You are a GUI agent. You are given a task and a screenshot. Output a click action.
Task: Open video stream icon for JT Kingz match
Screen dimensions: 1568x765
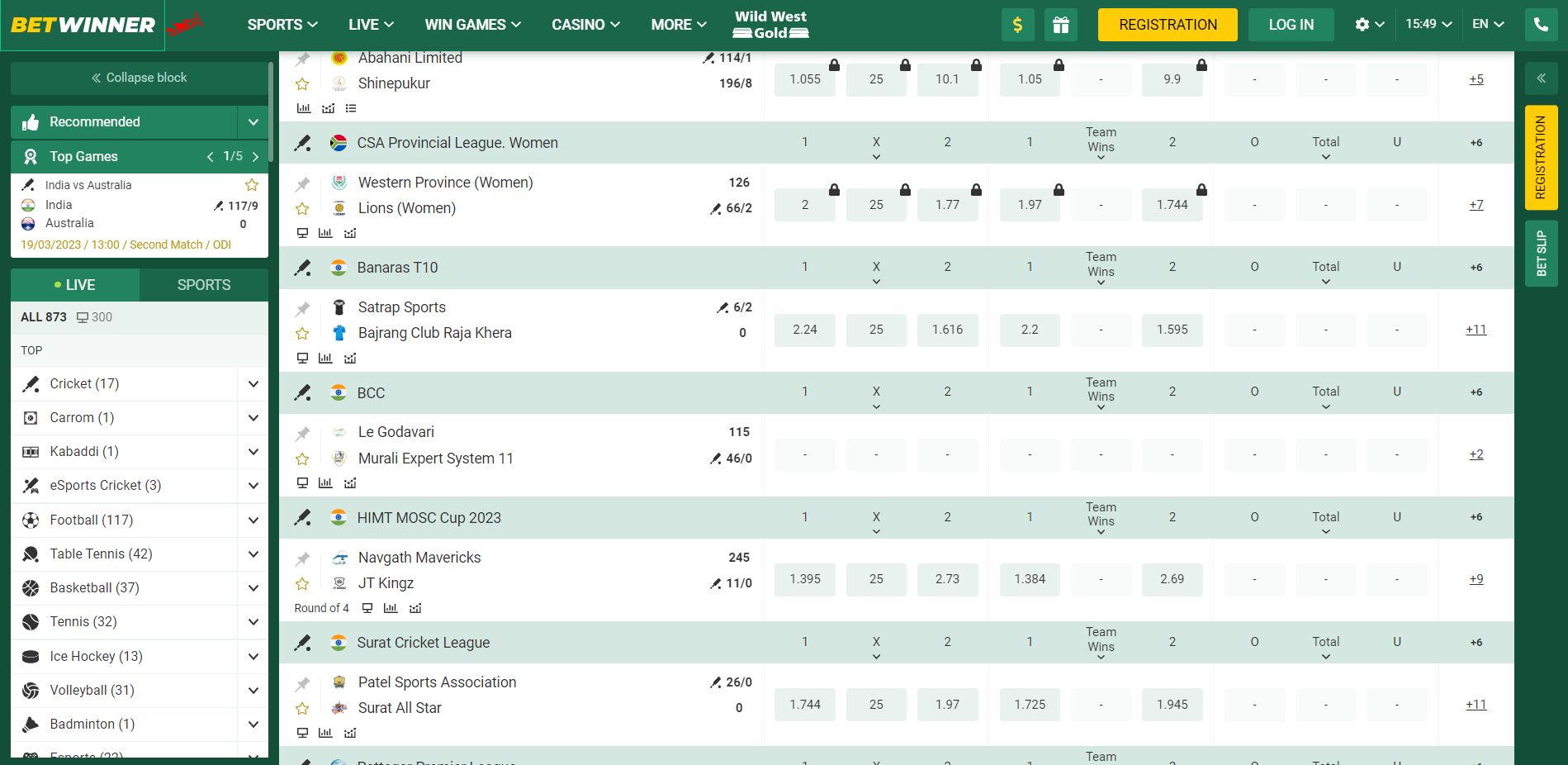[367, 608]
